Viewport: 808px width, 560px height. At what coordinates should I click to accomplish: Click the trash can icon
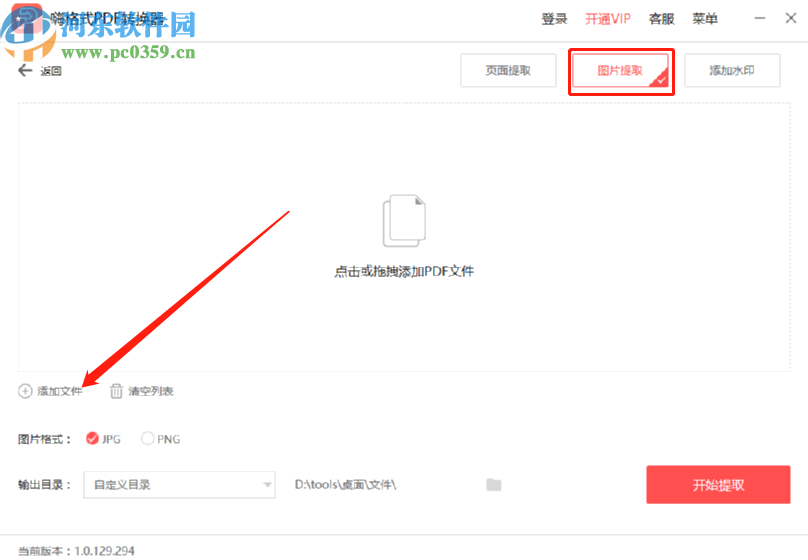pos(116,392)
